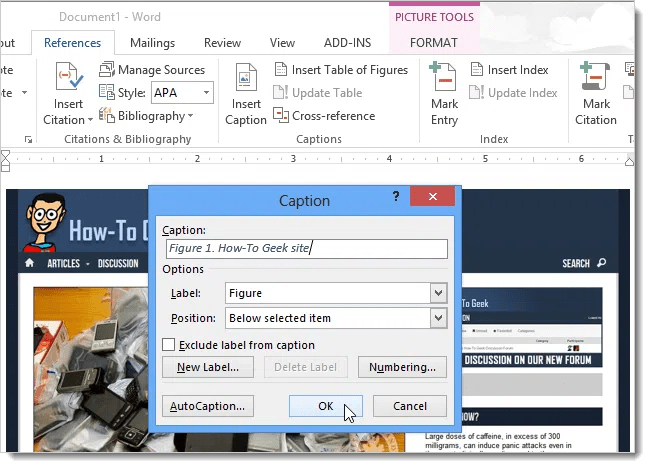Click the search magnifier on the web page
The width and height of the screenshot is (650, 468).
(x=601, y=263)
